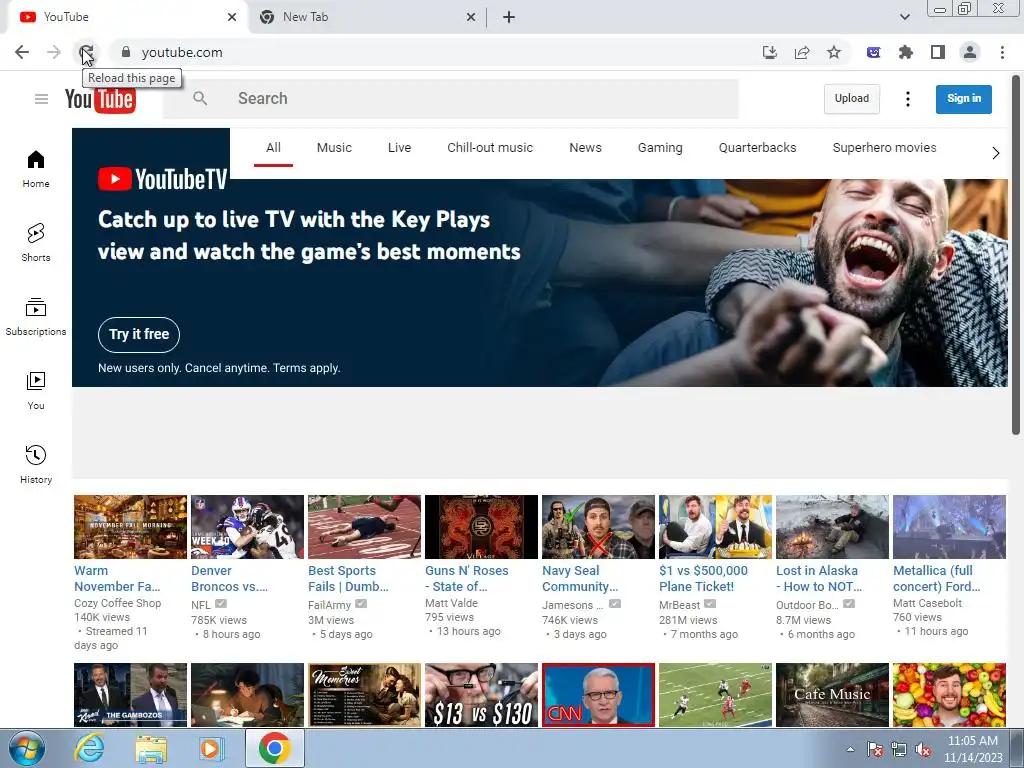This screenshot has height=768, width=1024.
Task: Click the install app icon in the address bar
Action: tap(770, 52)
